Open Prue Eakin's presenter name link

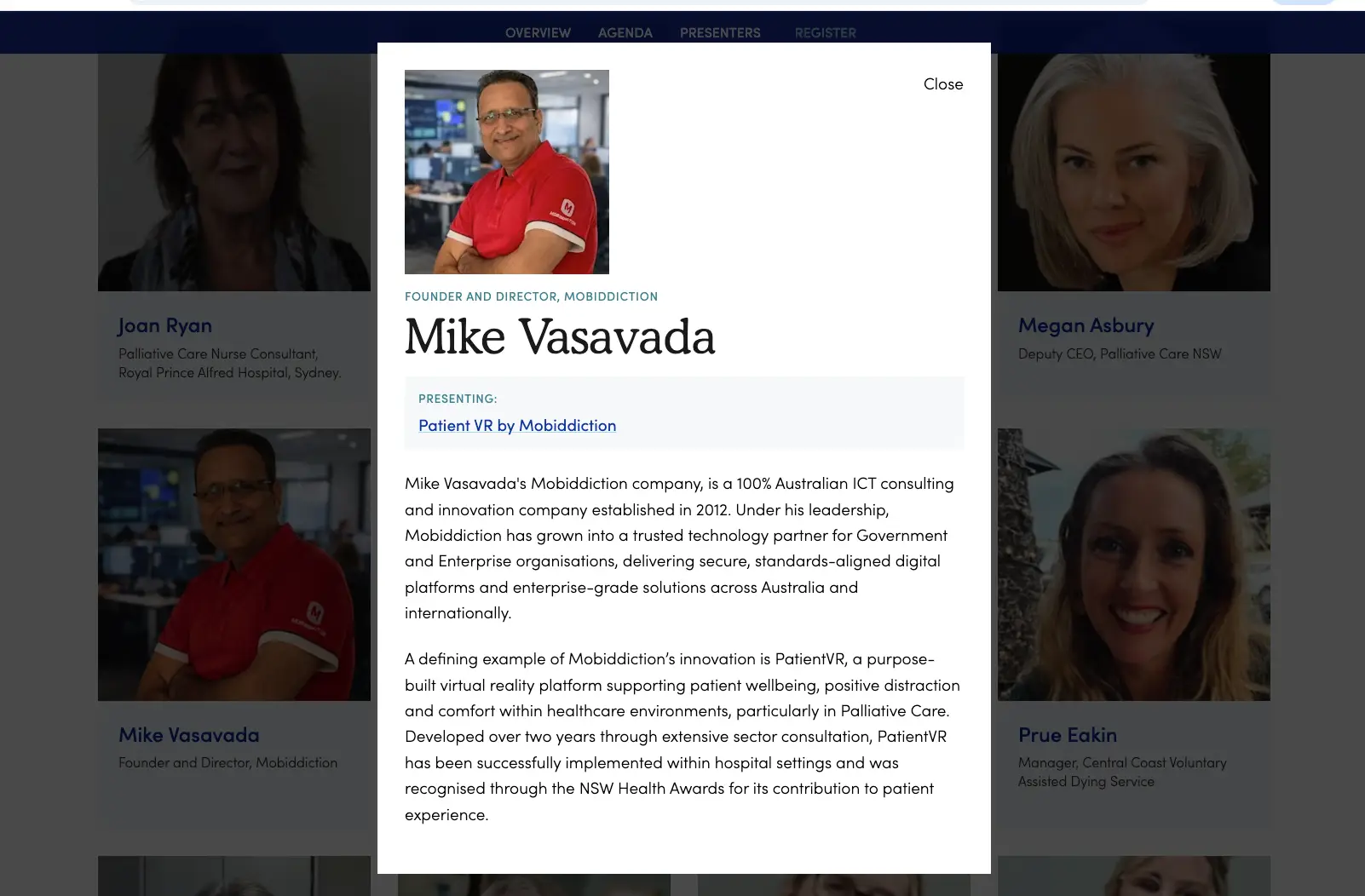tap(1068, 735)
